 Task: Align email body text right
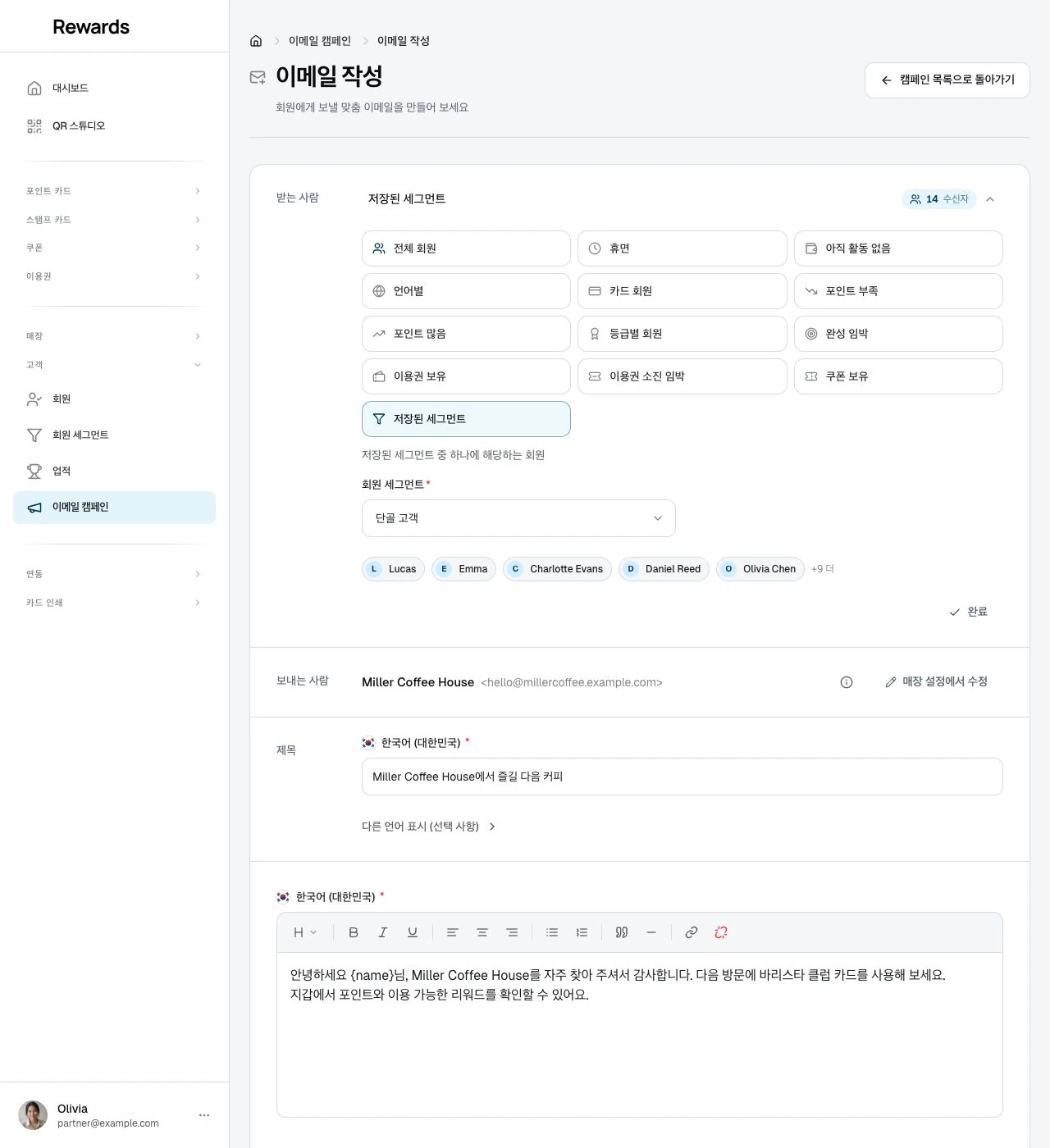coord(512,932)
